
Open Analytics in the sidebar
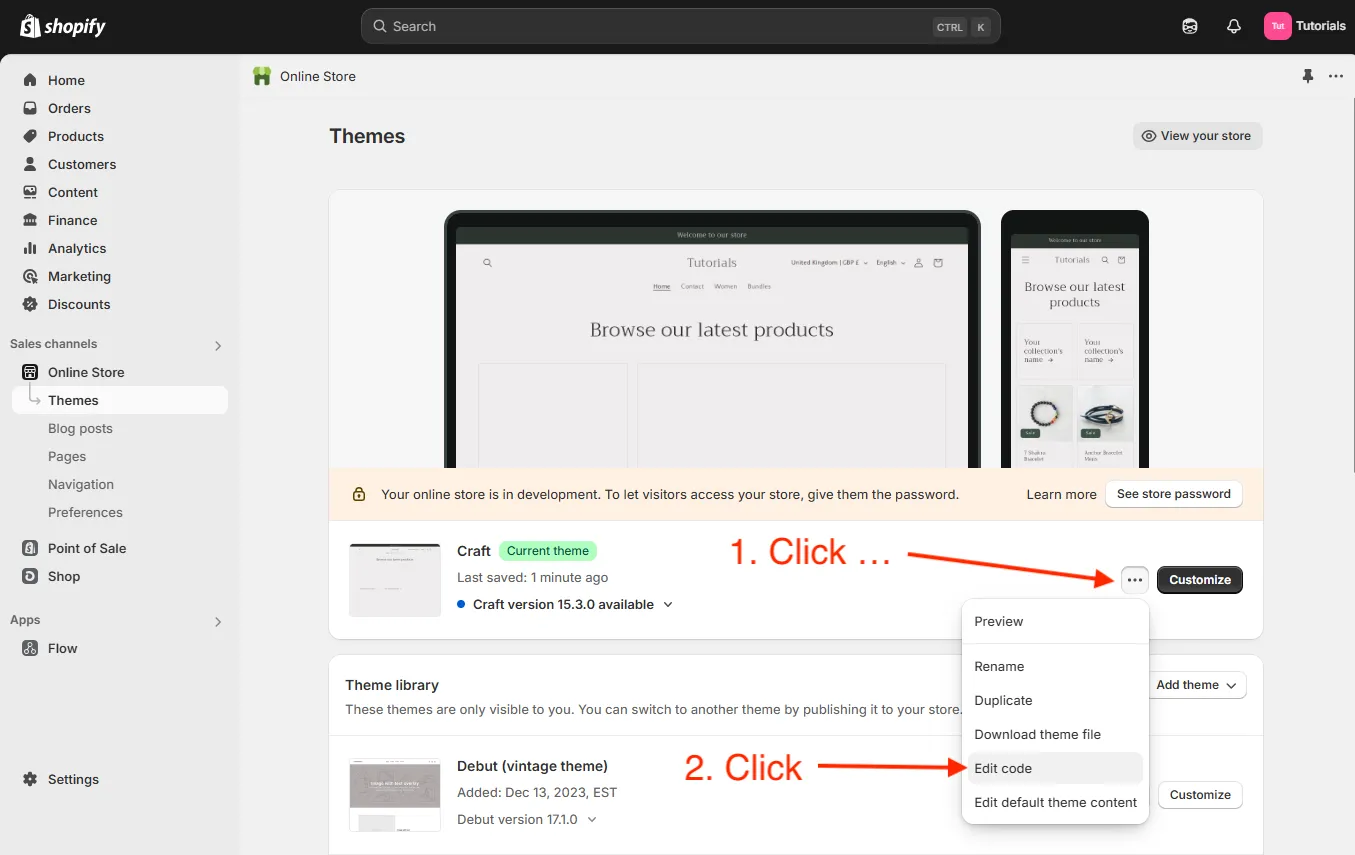pyautogui.click(x=78, y=248)
